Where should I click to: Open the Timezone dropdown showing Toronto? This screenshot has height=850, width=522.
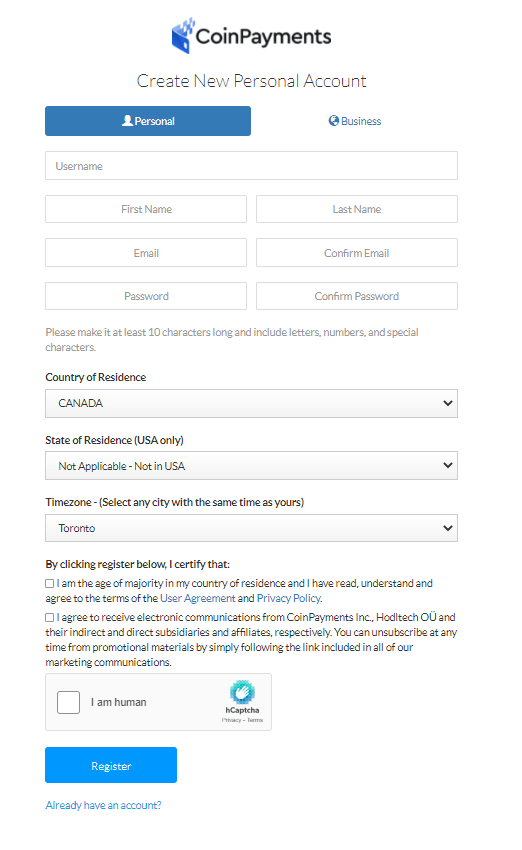pyautogui.click(x=252, y=528)
